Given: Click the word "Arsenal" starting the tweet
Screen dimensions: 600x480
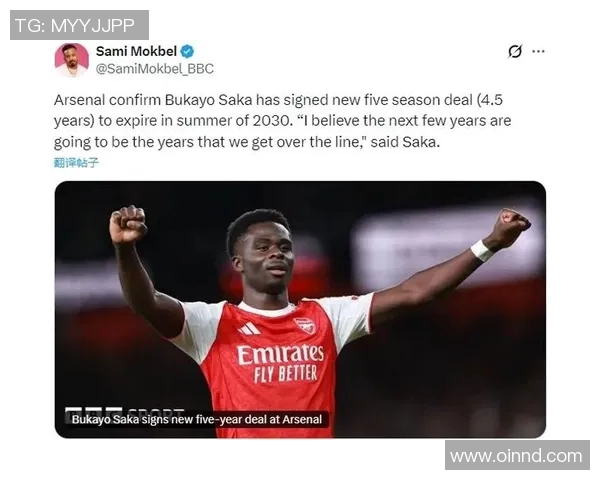Looking at the screenshot, I should tap(80, 100).
